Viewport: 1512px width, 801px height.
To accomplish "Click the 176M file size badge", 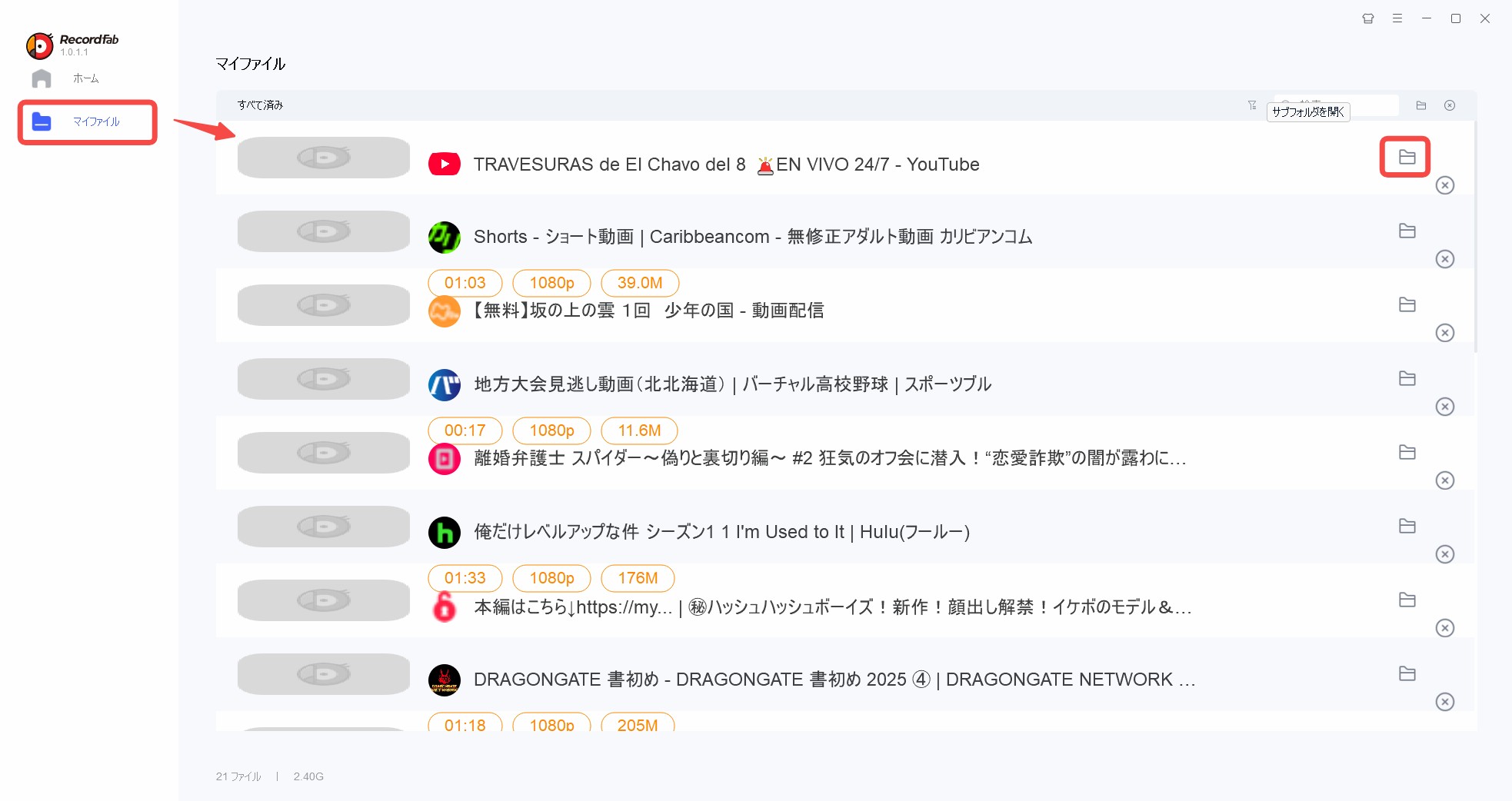I will tap(638, 578).
